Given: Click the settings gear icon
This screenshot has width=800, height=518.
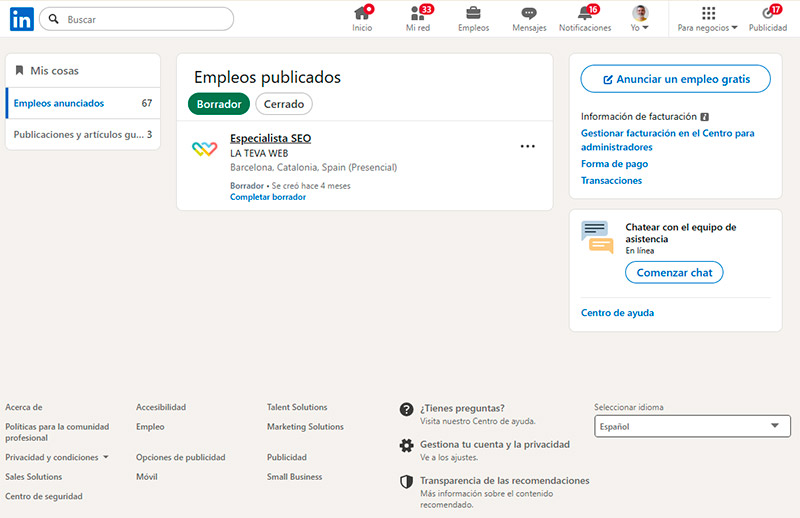Looking at the screenshot, I should (x=406, y=446).
